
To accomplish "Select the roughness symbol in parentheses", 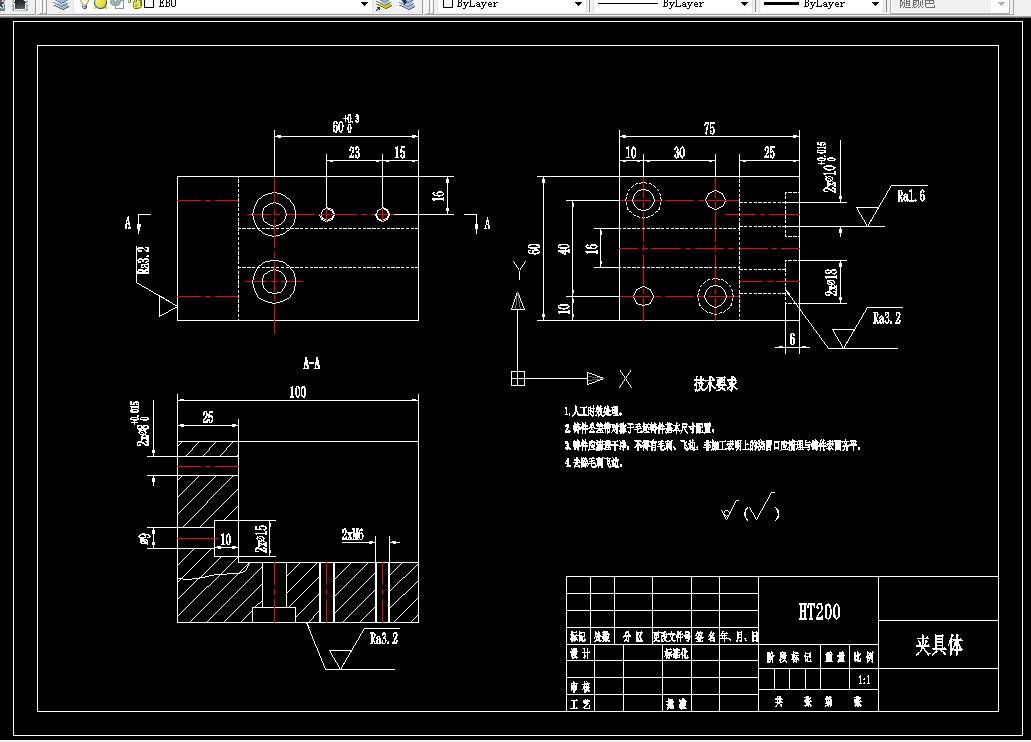I will (x=761, y=507).
